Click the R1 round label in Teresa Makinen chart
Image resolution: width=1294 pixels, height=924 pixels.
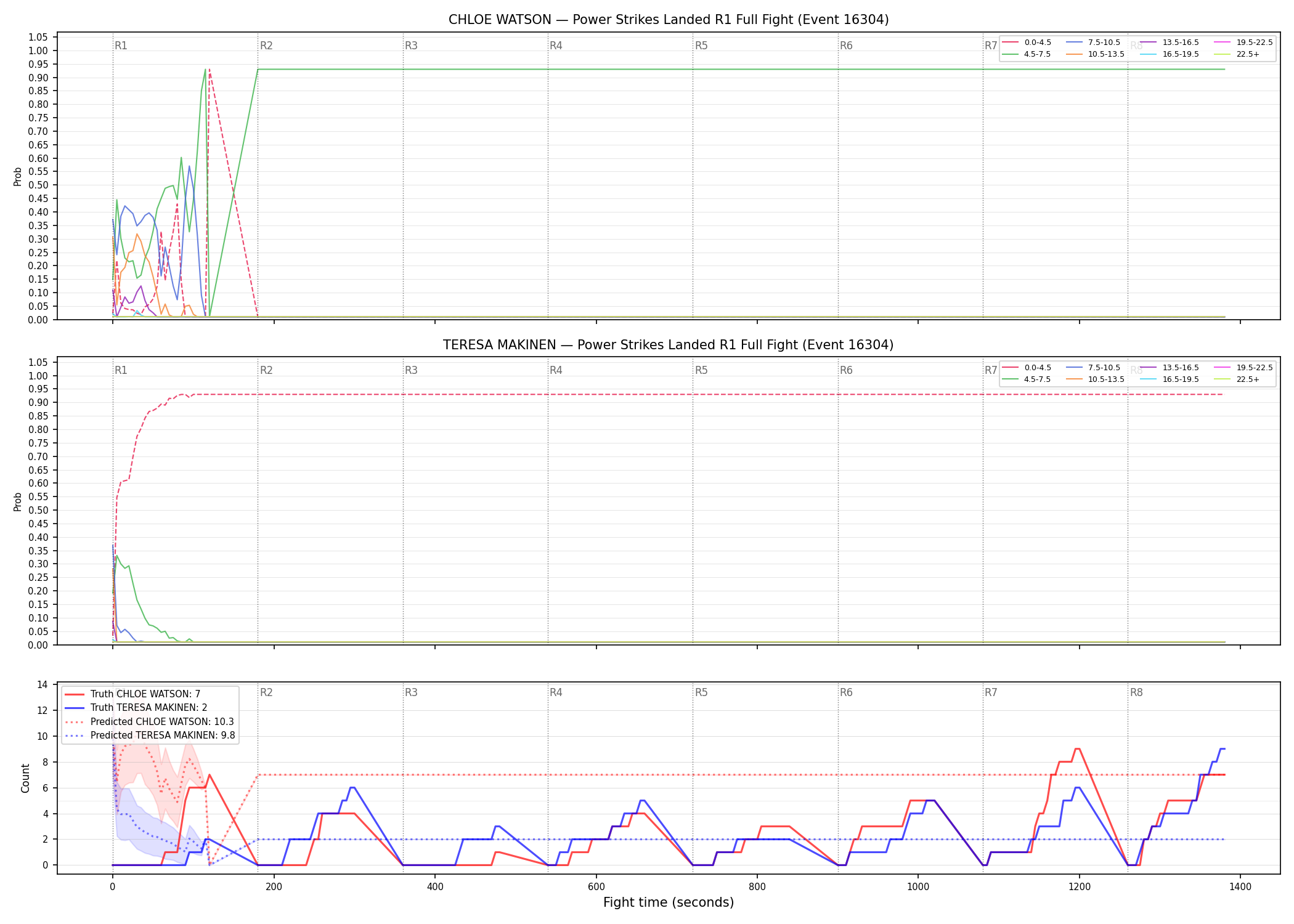pos(121,370)
